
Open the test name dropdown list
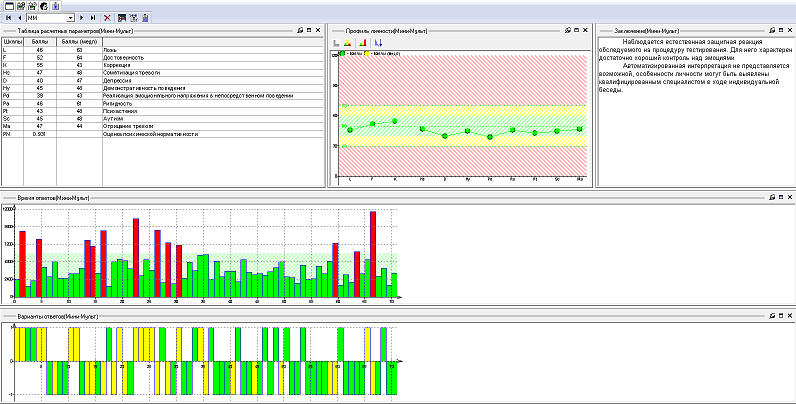(69, 18)
